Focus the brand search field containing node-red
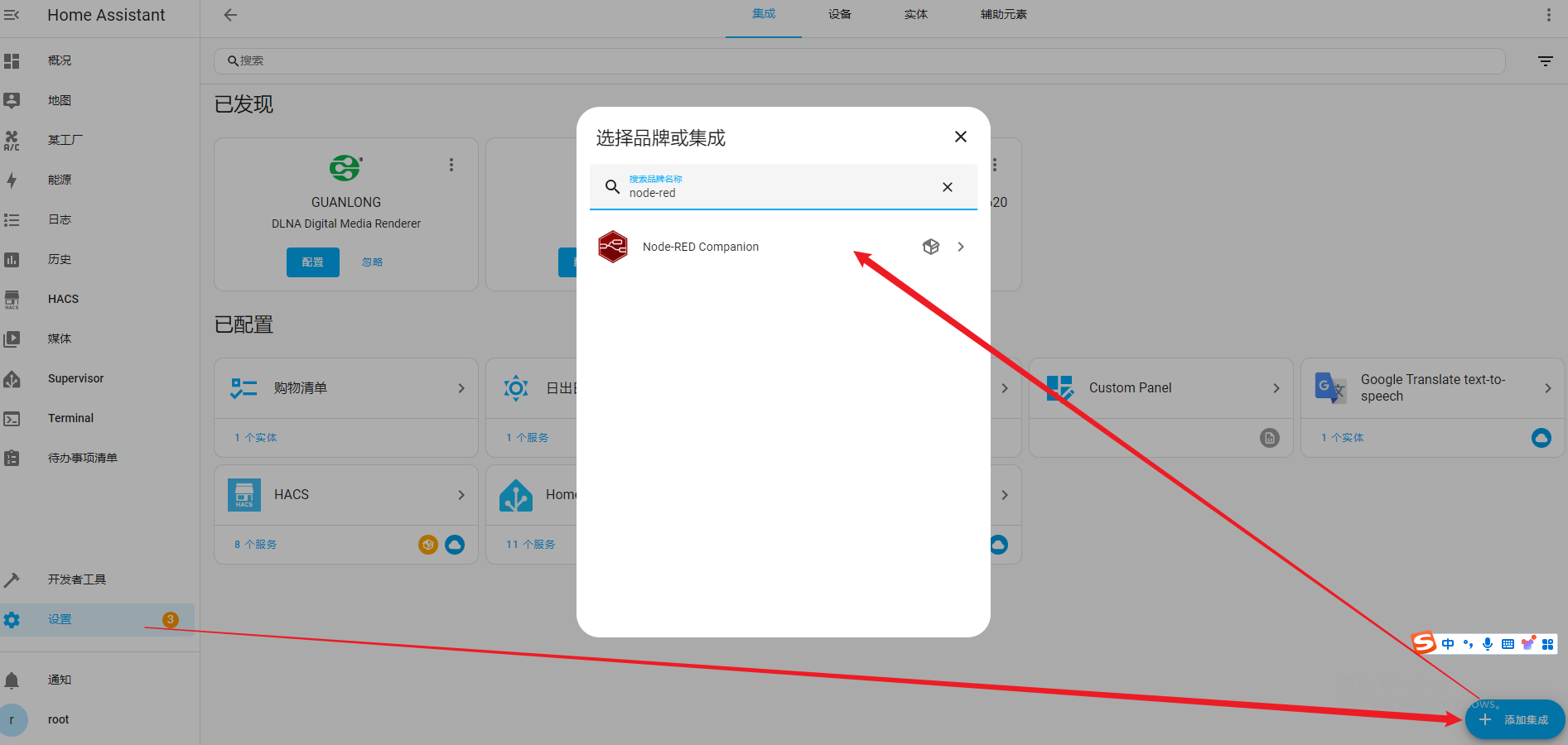 [784, 187]
